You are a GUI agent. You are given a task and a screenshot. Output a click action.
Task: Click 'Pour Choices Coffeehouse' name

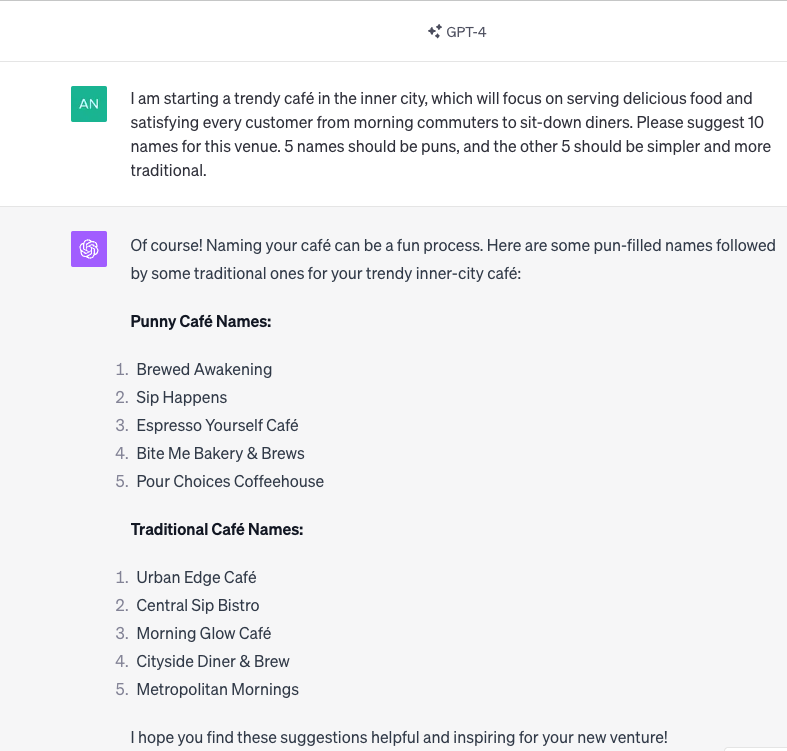coord(230,481)
